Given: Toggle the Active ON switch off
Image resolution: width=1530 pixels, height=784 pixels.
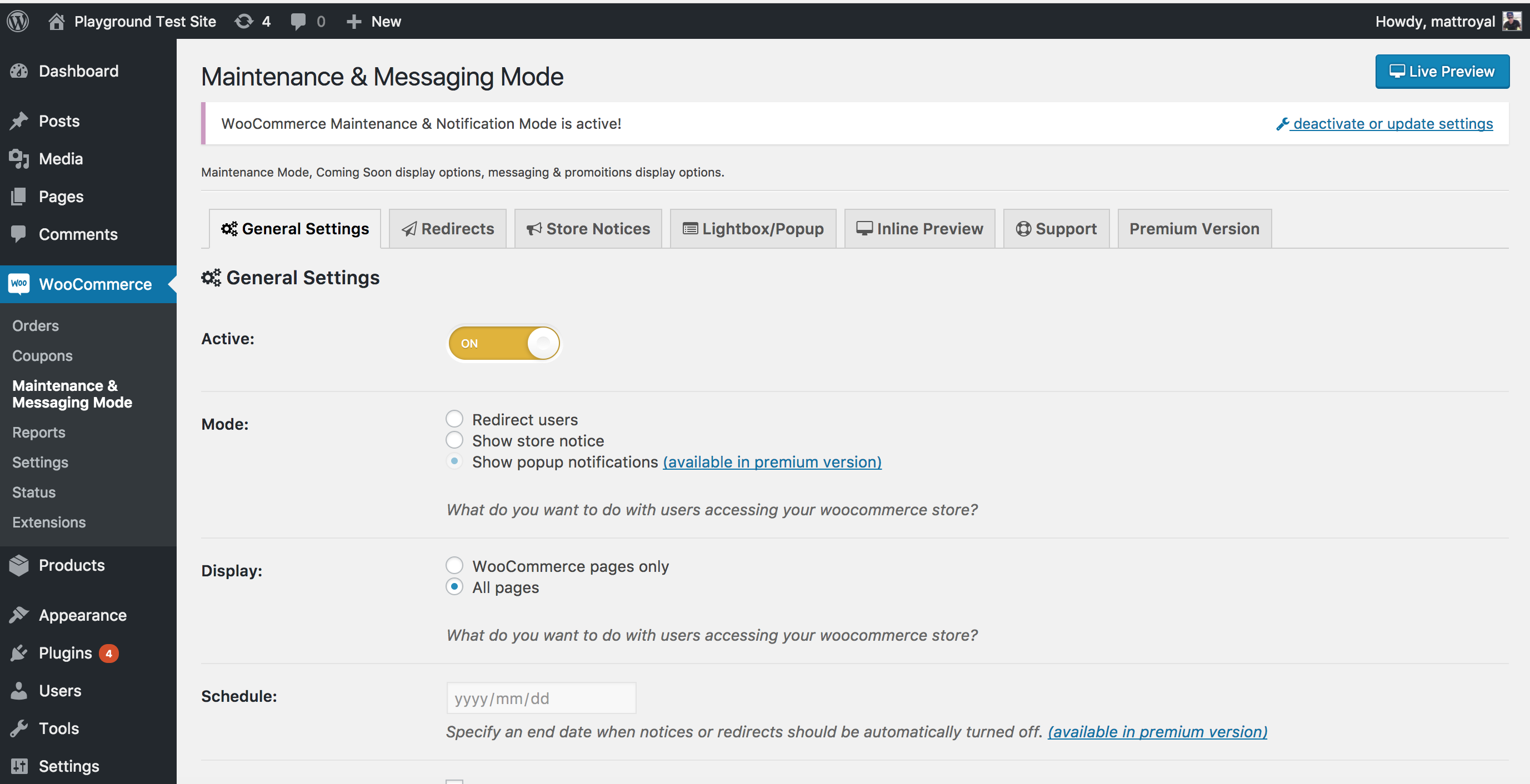Looking at the screenshot, I should tap(504, 343).
